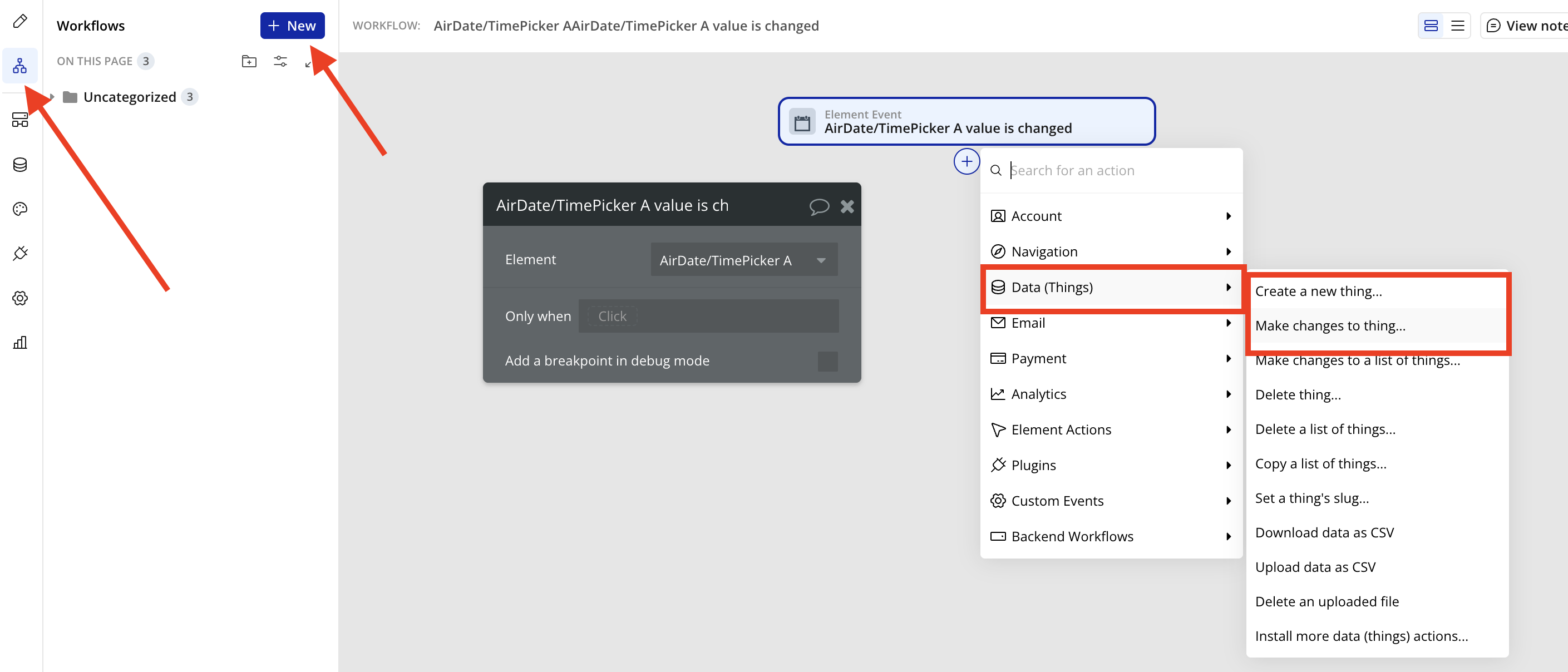
Task: Expand the Uncategorized folder
Action: [x=52, y=97]
